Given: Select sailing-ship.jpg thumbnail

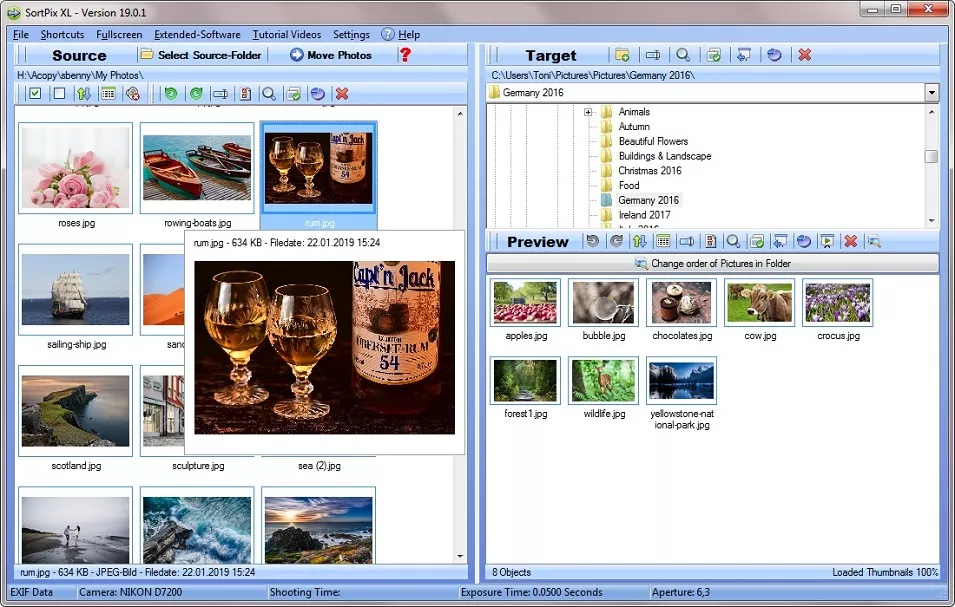Looking at the screenshot, I should pyautogui.click(x=76, y=290).
